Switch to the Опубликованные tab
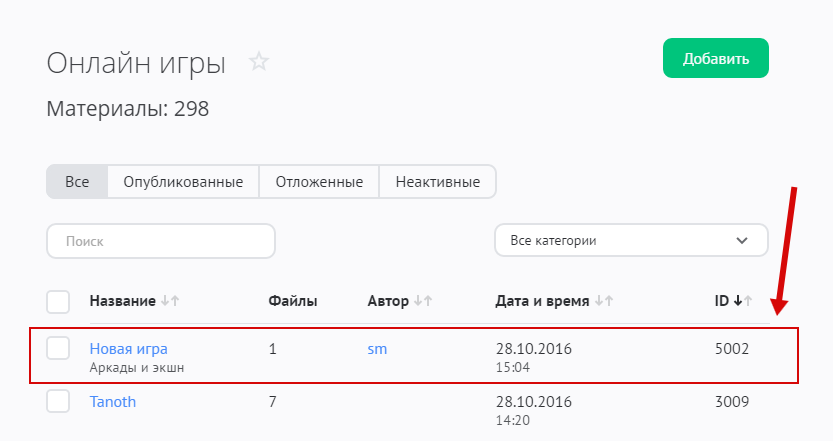833x441 pixels. click(183, 182)
